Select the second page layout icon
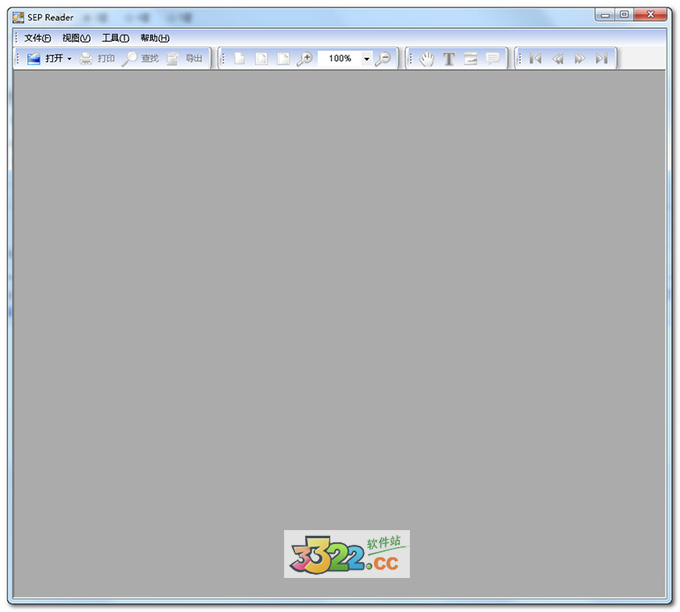Screen dimensions: 680x612 click(261, 58)
